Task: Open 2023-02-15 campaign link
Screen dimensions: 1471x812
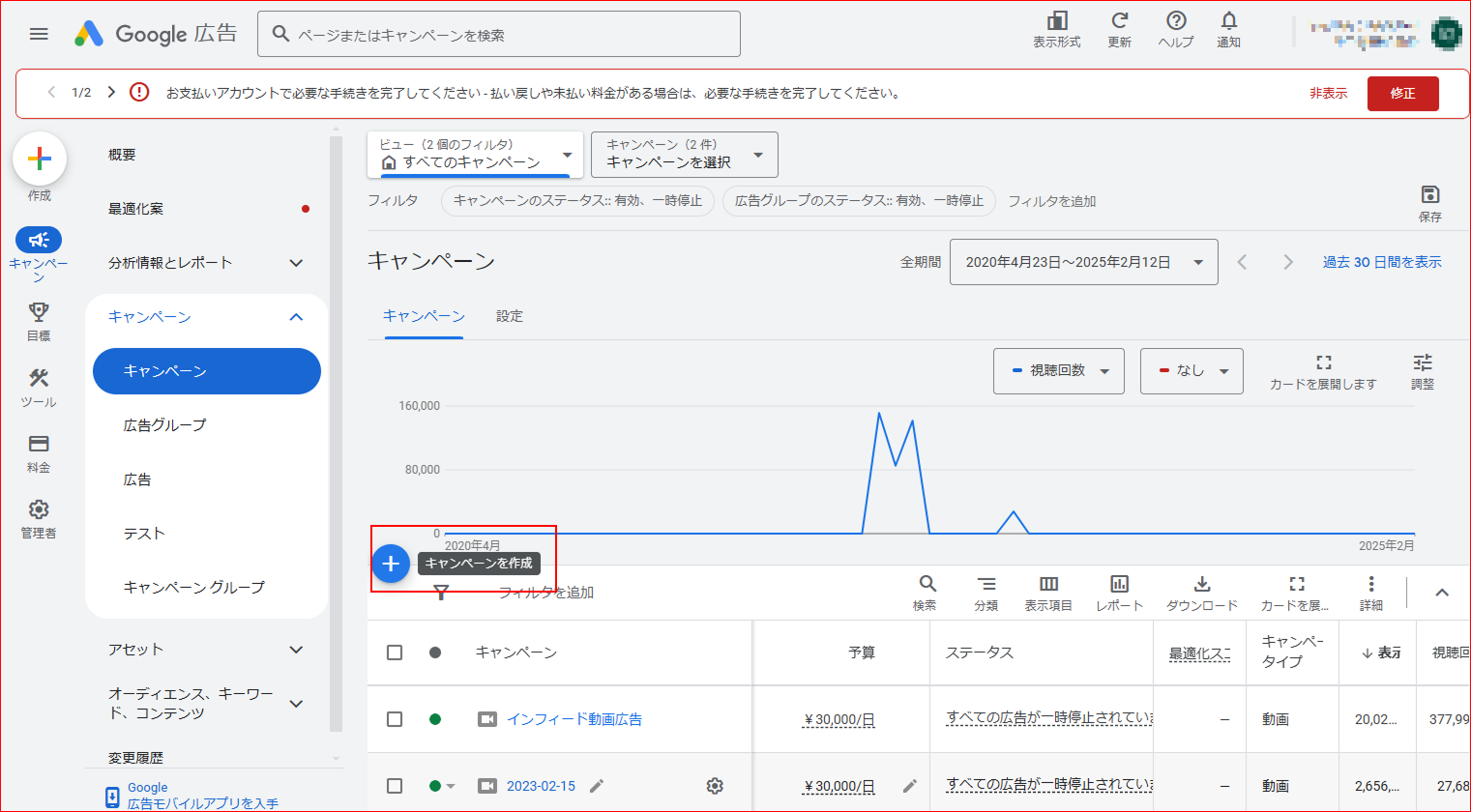Action: tap(541, 786)
